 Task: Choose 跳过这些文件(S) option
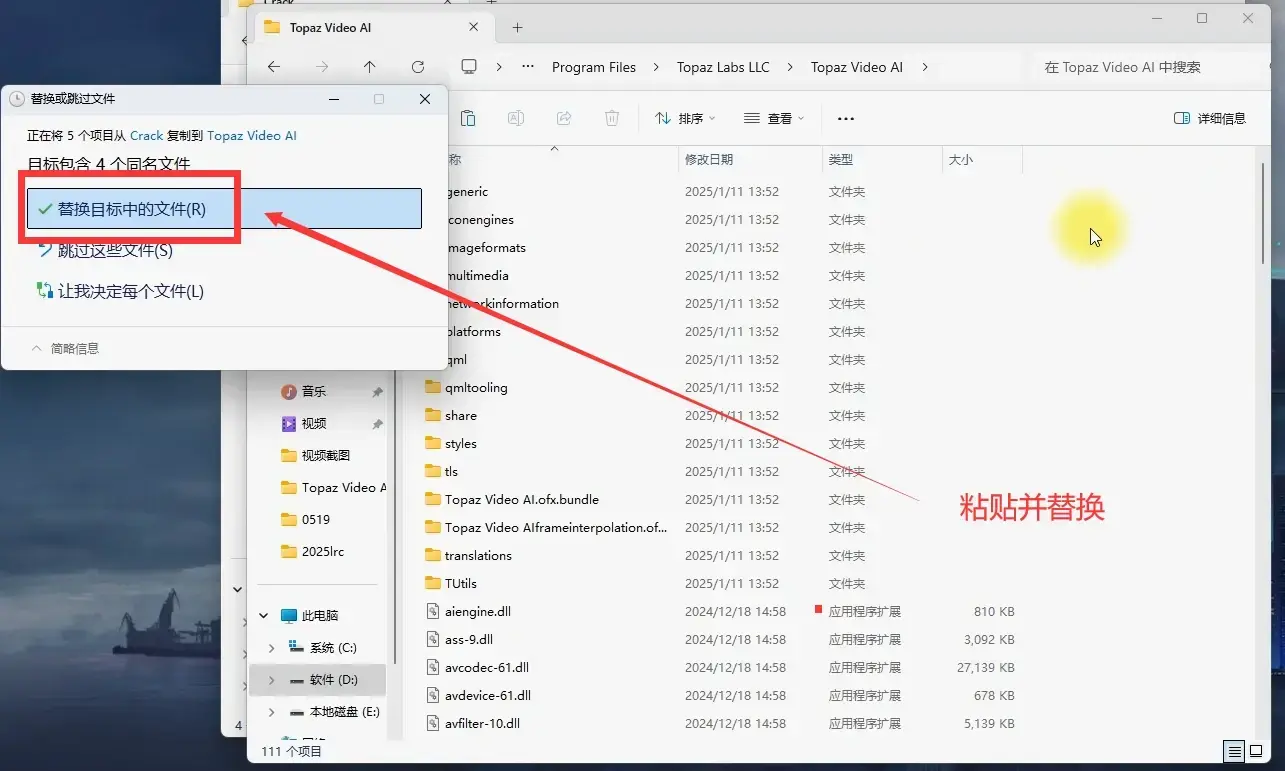click(104, 250)
